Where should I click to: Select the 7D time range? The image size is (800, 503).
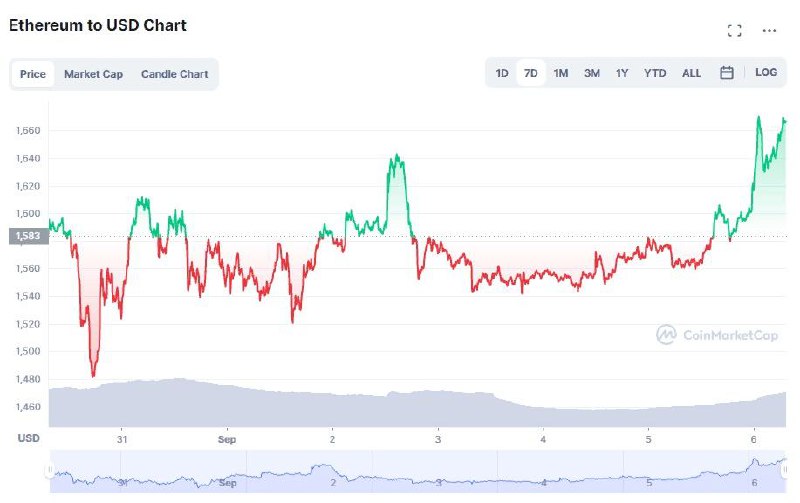(531, 73)
